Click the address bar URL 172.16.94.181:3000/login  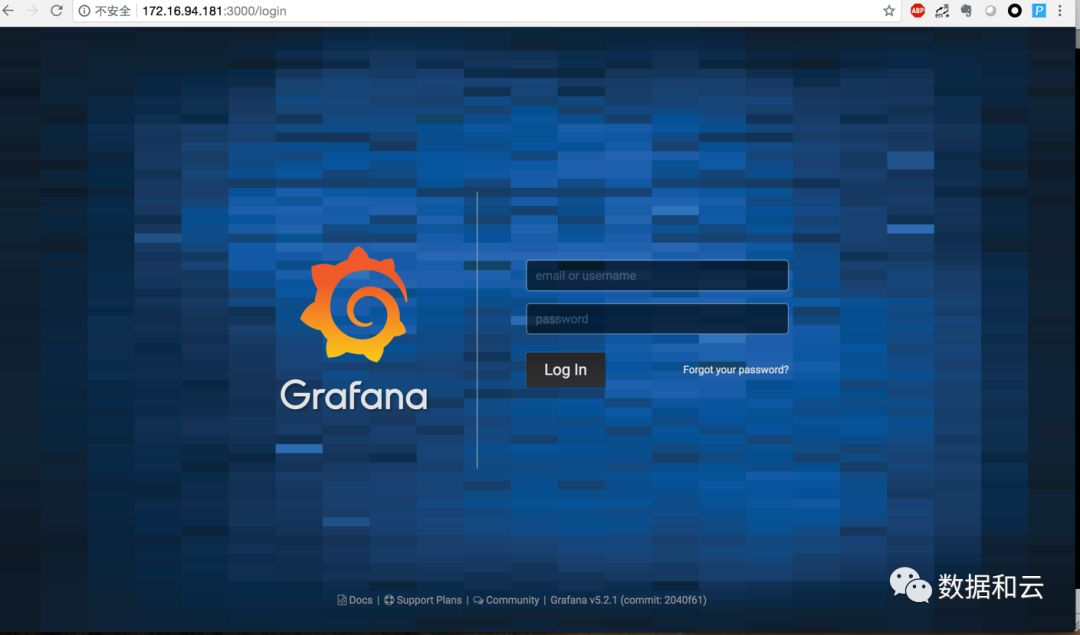[x=214, y=11]
